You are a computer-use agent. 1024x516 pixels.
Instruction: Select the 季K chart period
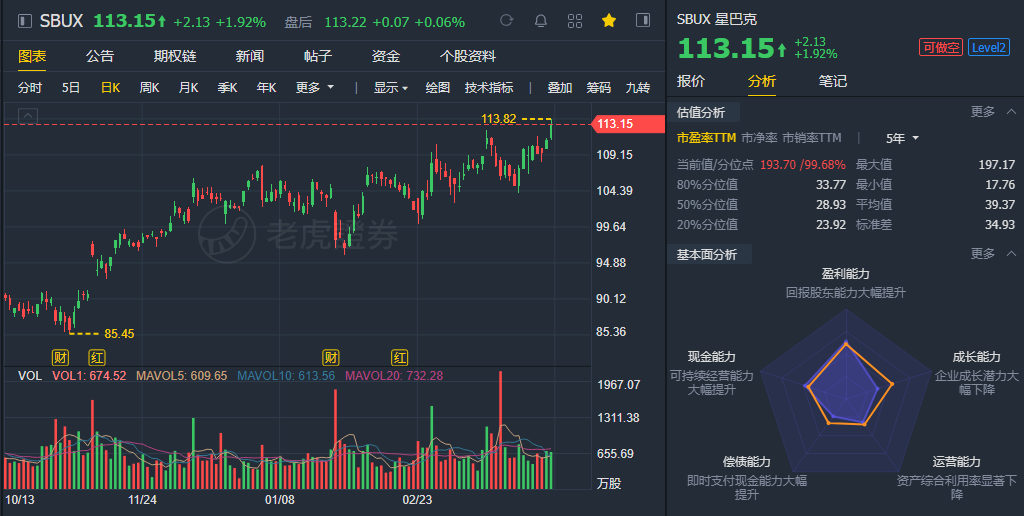[x=227, y=88]
